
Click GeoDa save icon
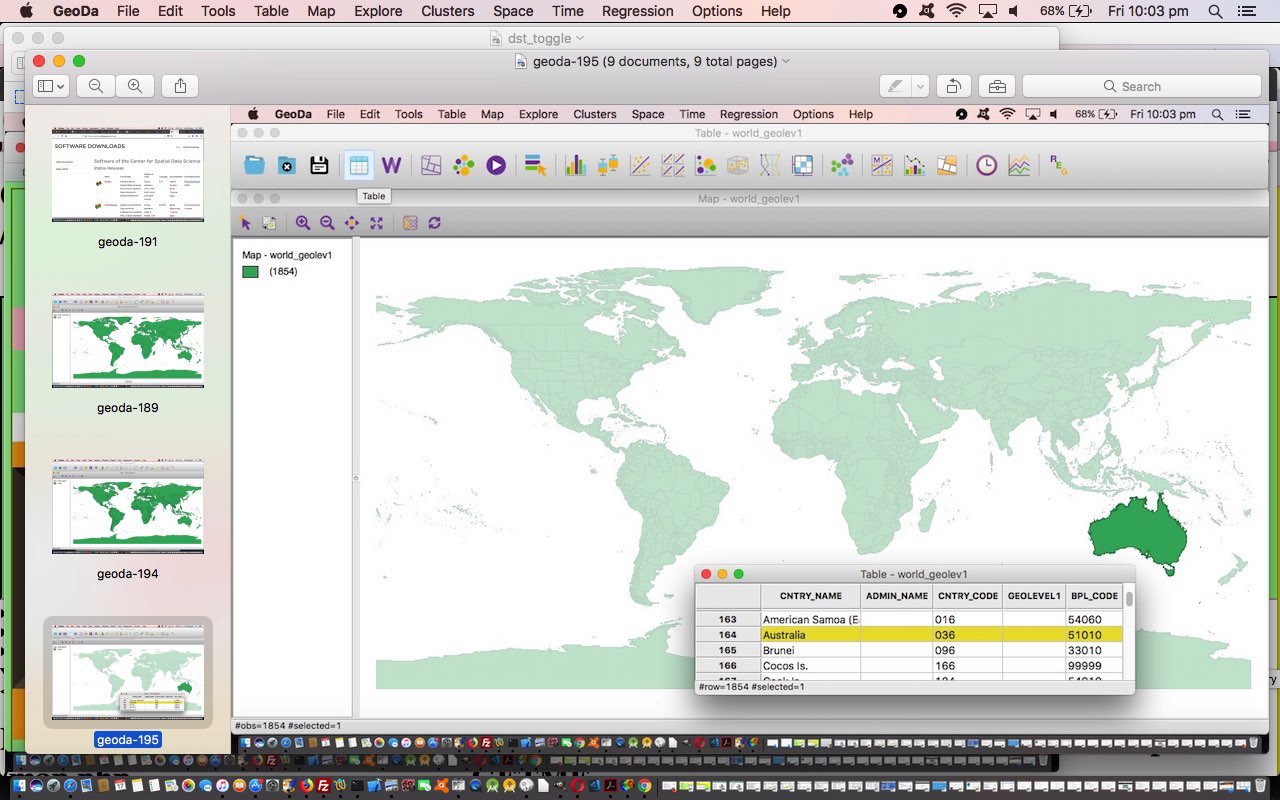tap(319, 165)
